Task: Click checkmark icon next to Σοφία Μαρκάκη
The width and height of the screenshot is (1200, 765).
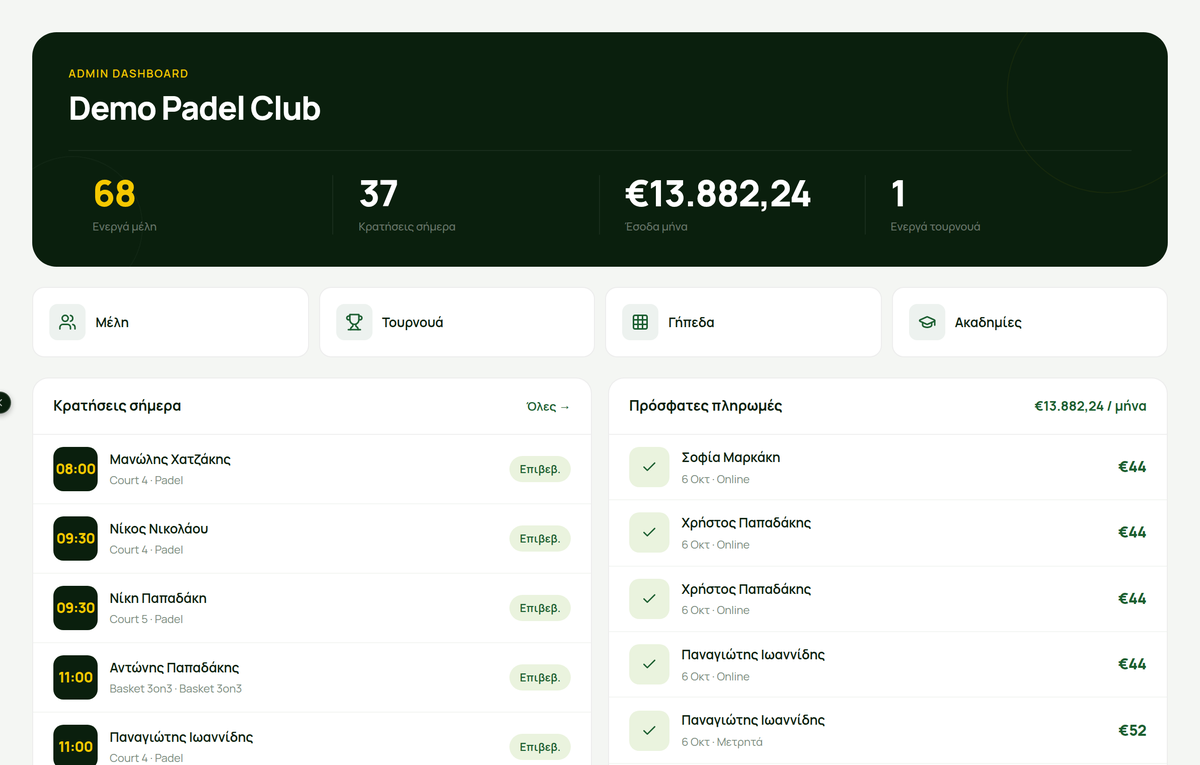Action: pos(649,467)
